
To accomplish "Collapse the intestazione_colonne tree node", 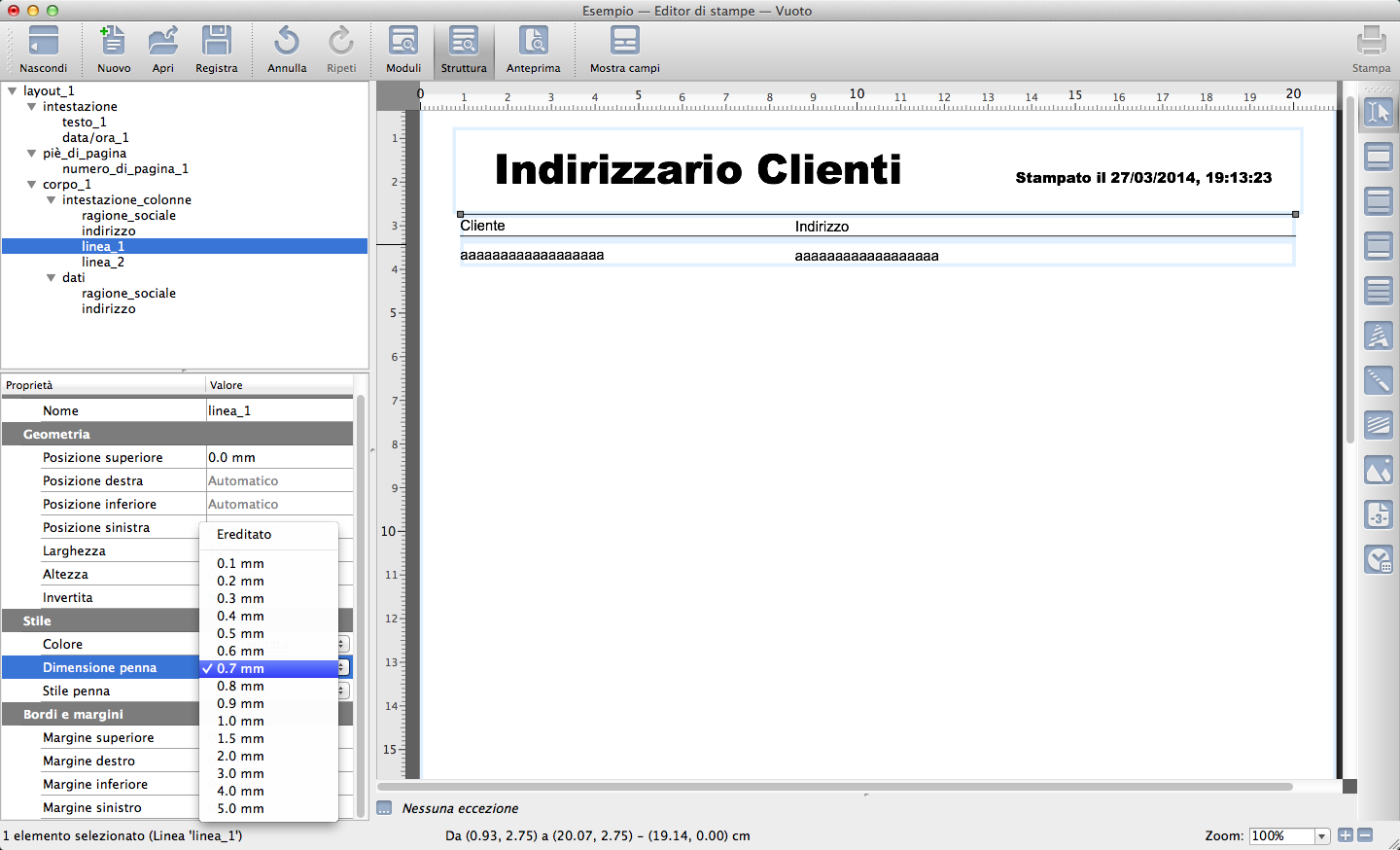I will click(x=52, y=200).
